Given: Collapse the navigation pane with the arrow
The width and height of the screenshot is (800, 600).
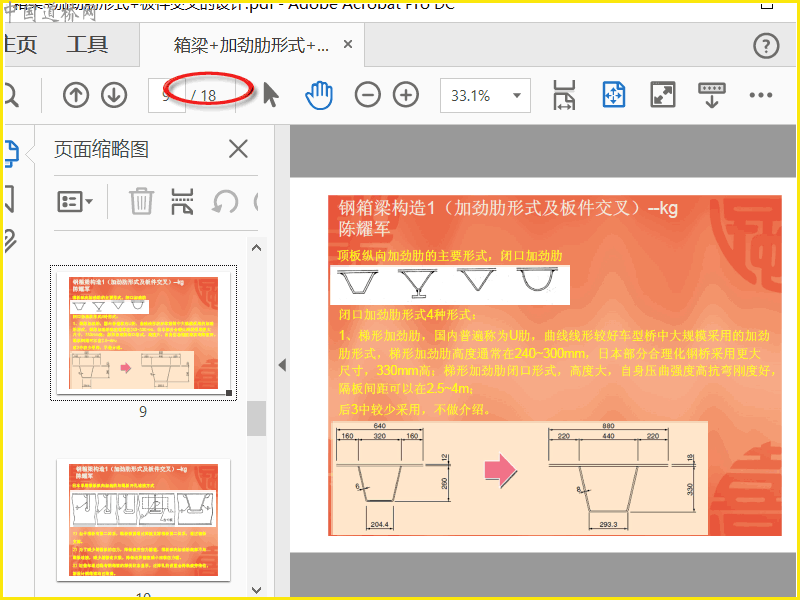Looking at the screenshot, I should [282, 365].
